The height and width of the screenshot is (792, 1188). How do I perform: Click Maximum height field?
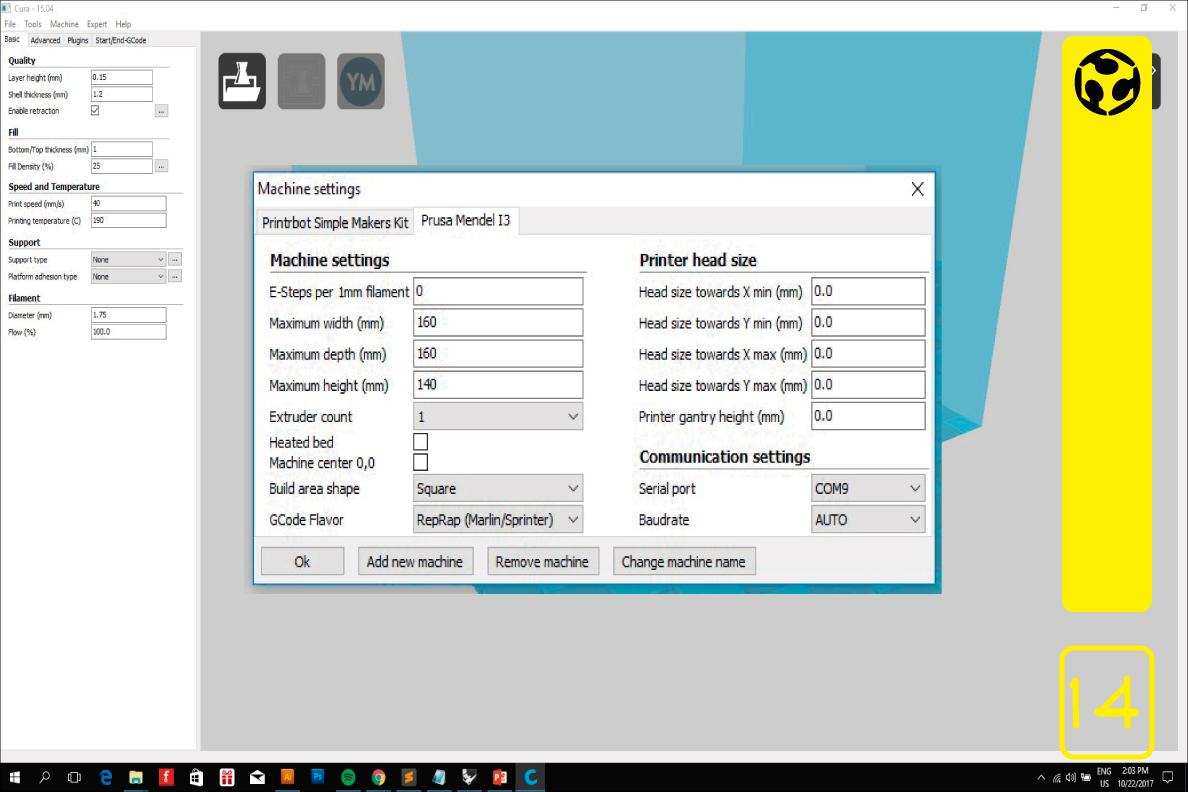click(498, 385)
